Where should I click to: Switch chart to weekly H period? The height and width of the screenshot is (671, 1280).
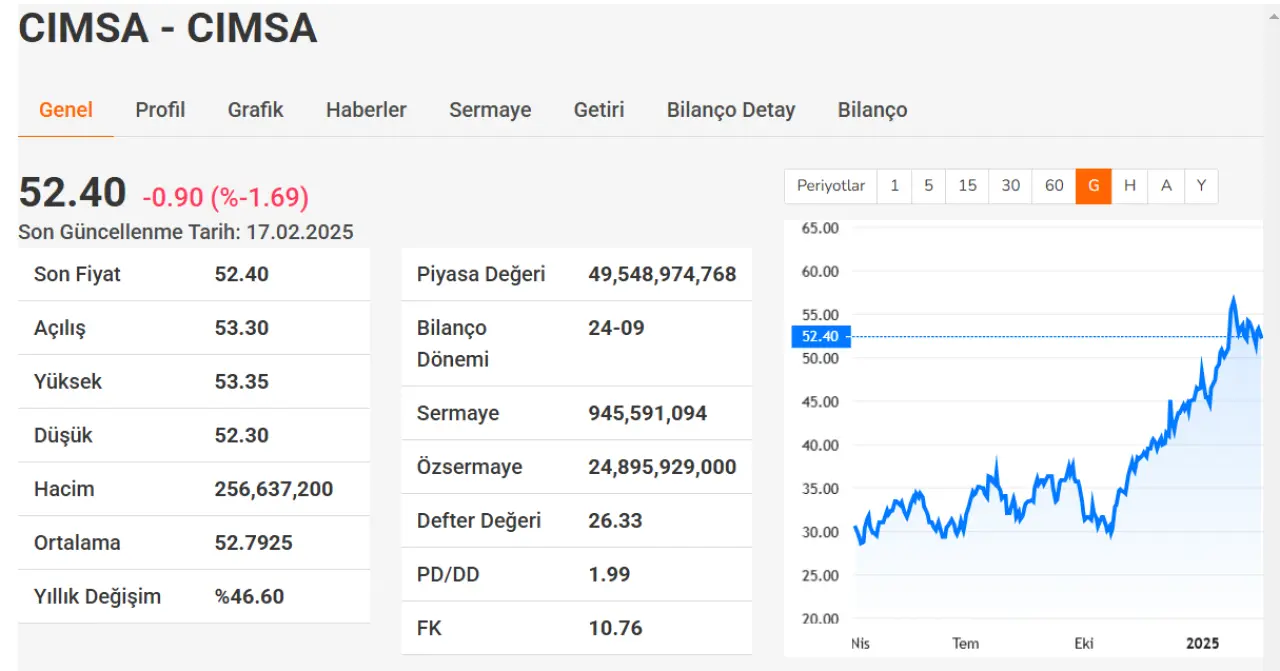(1129, 186)
